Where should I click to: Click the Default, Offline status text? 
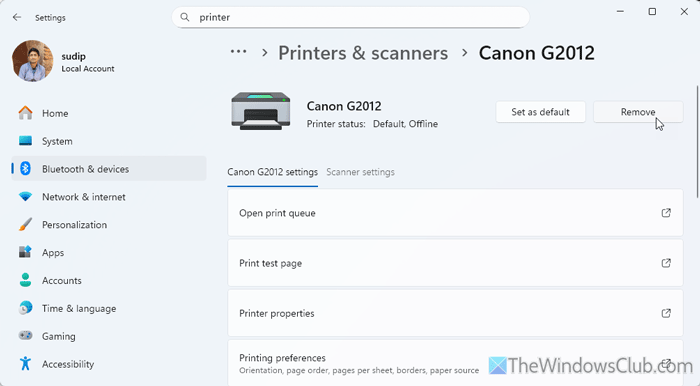[405, 124]
